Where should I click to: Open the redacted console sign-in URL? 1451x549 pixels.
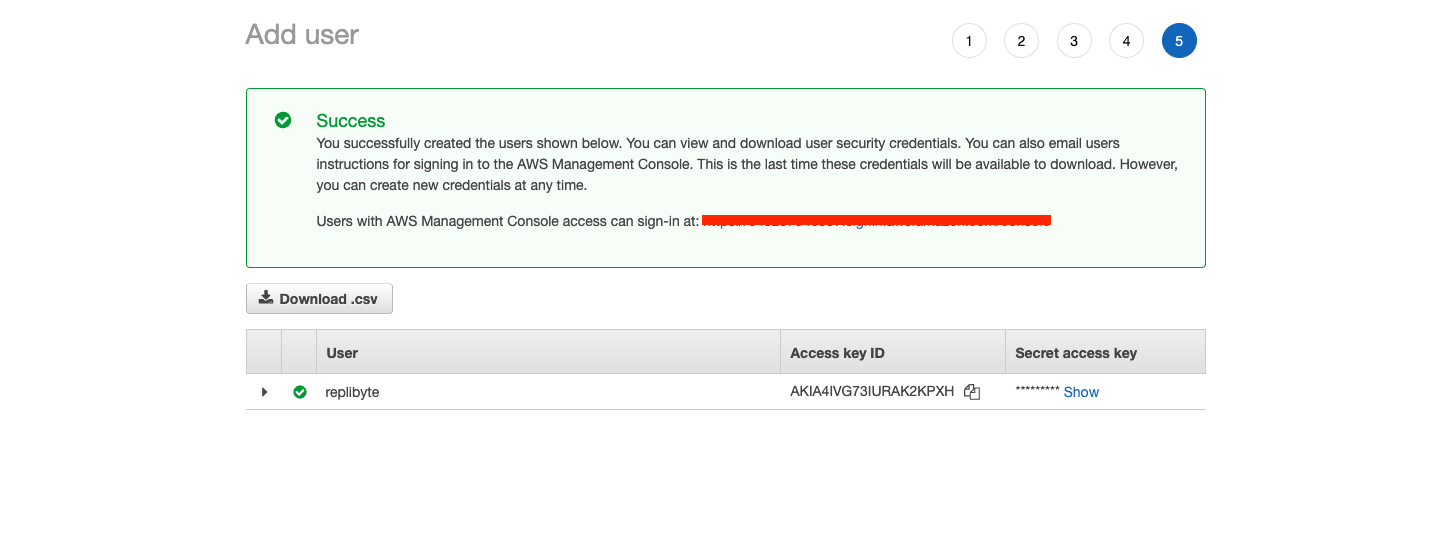(x=876, y=221)
